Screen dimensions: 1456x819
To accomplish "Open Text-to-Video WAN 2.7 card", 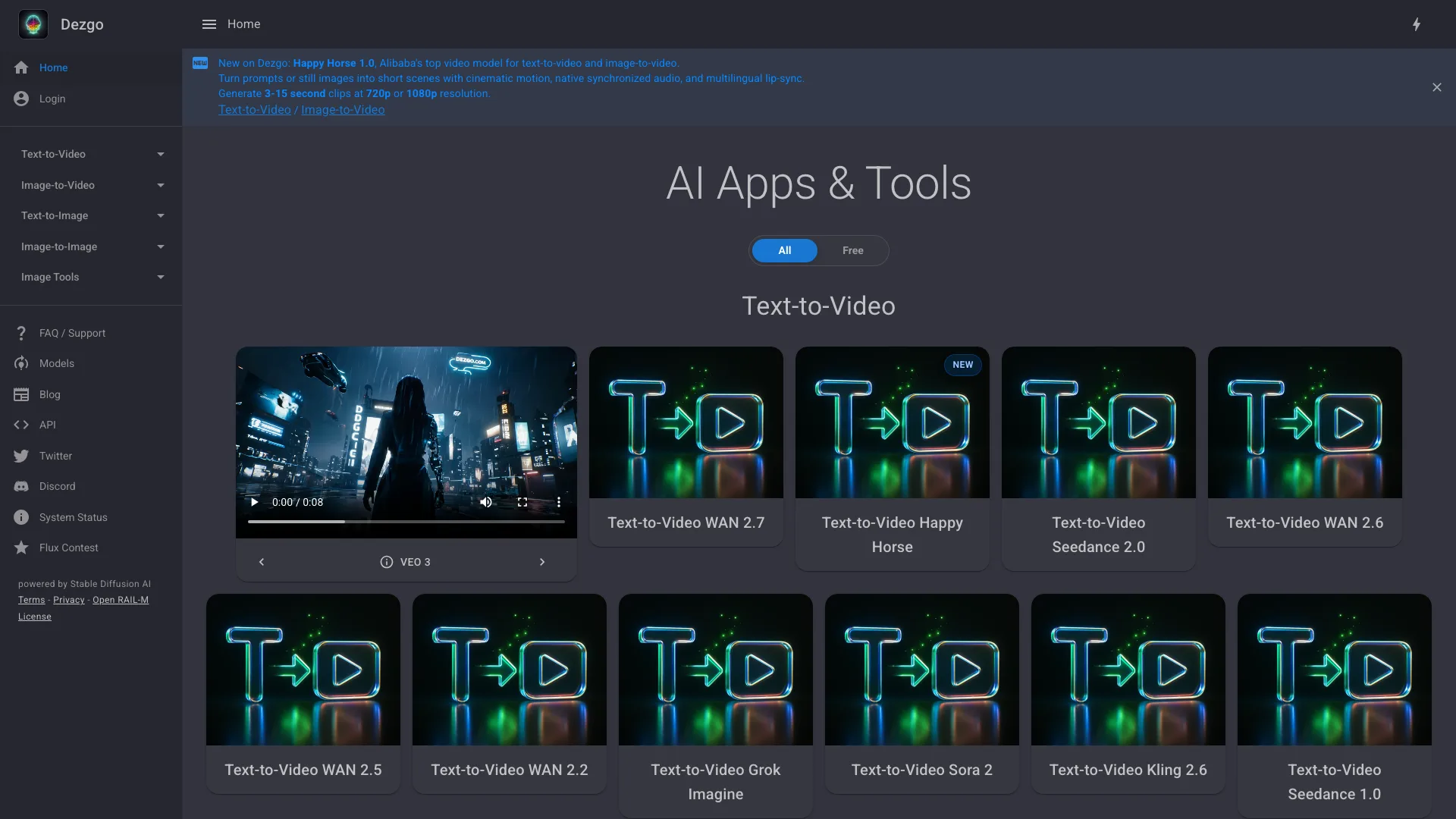I will point(686,447).
